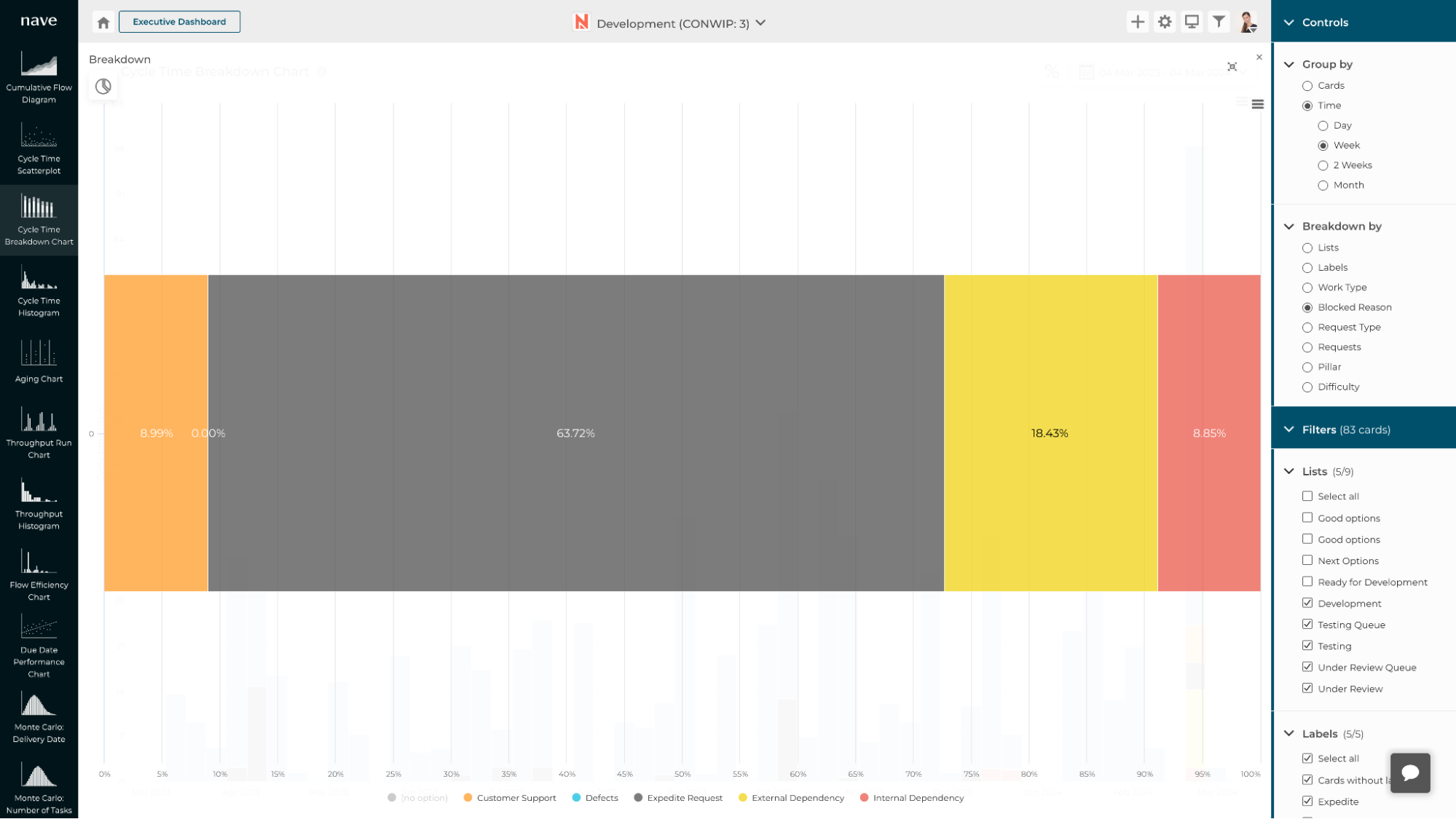The image size is (1456, 819).
Task: Open the settings gear icon
Action: click(x=1165, y=22)
